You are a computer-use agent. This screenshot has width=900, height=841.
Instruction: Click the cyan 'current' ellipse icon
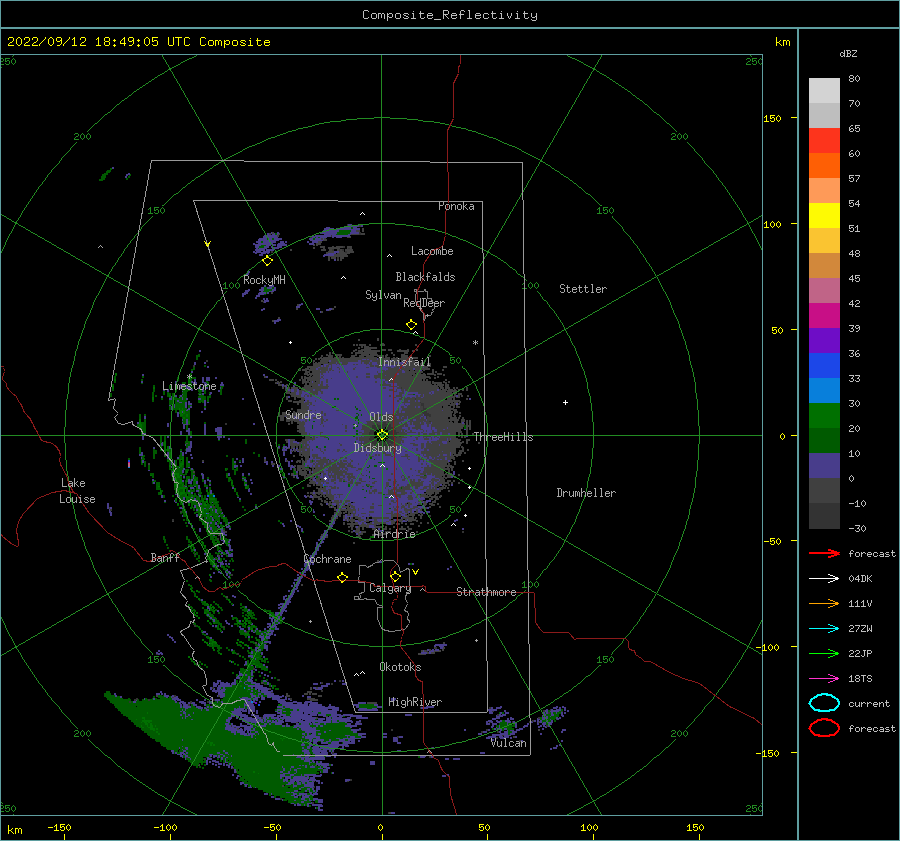coord(824,703)
